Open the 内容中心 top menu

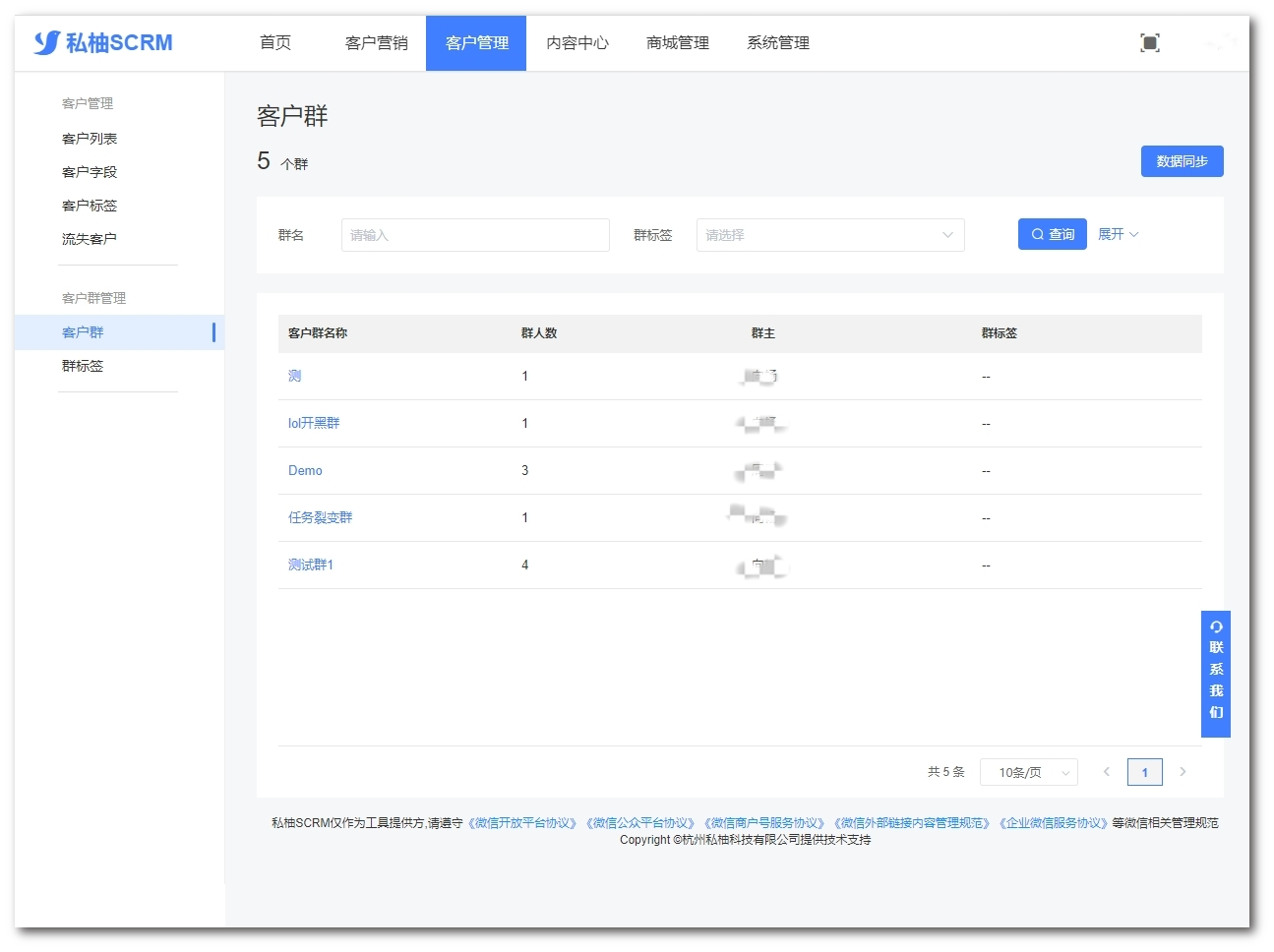576,43
